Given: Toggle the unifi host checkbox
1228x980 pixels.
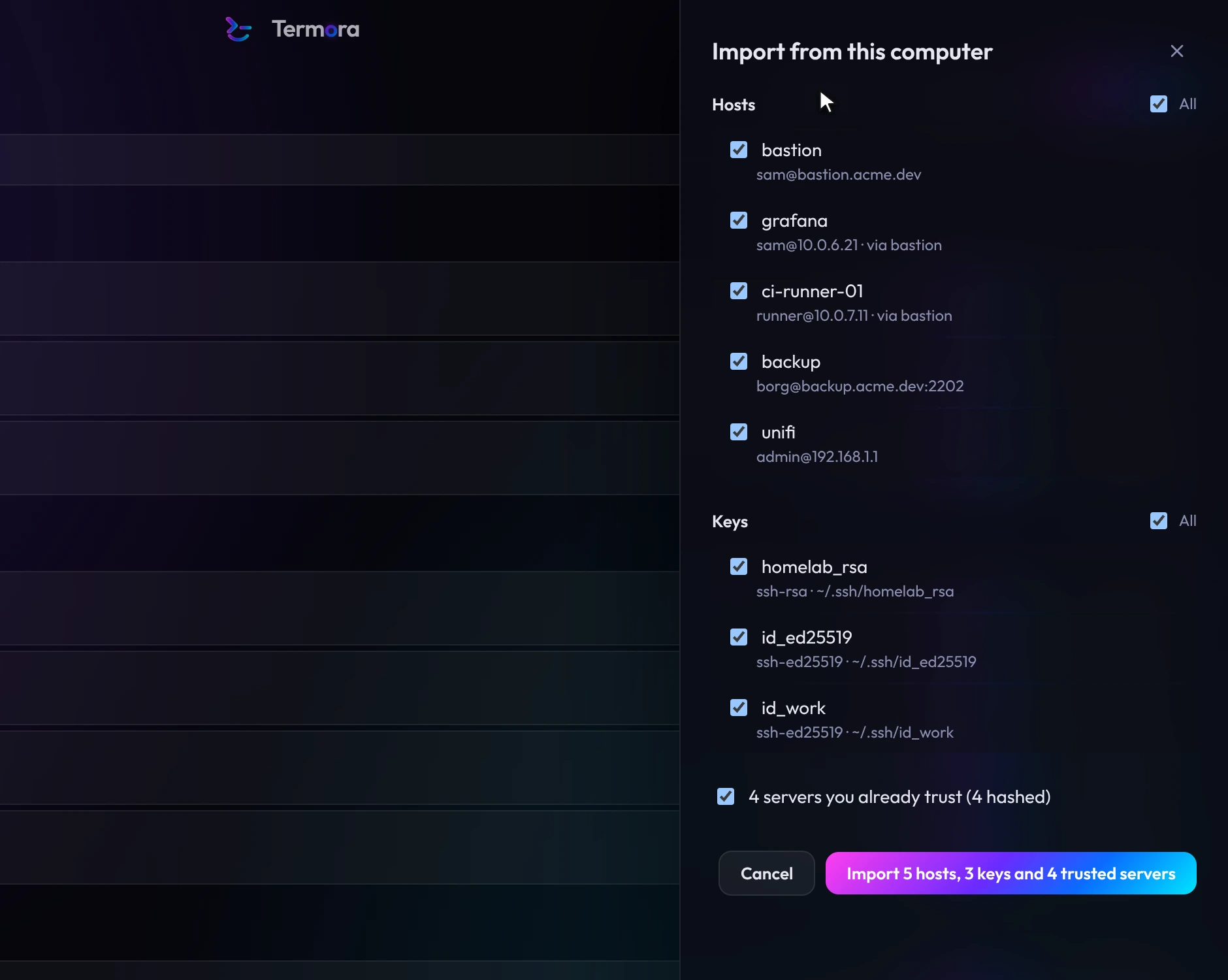Looking at the screenshot, I should pos(739,432).
